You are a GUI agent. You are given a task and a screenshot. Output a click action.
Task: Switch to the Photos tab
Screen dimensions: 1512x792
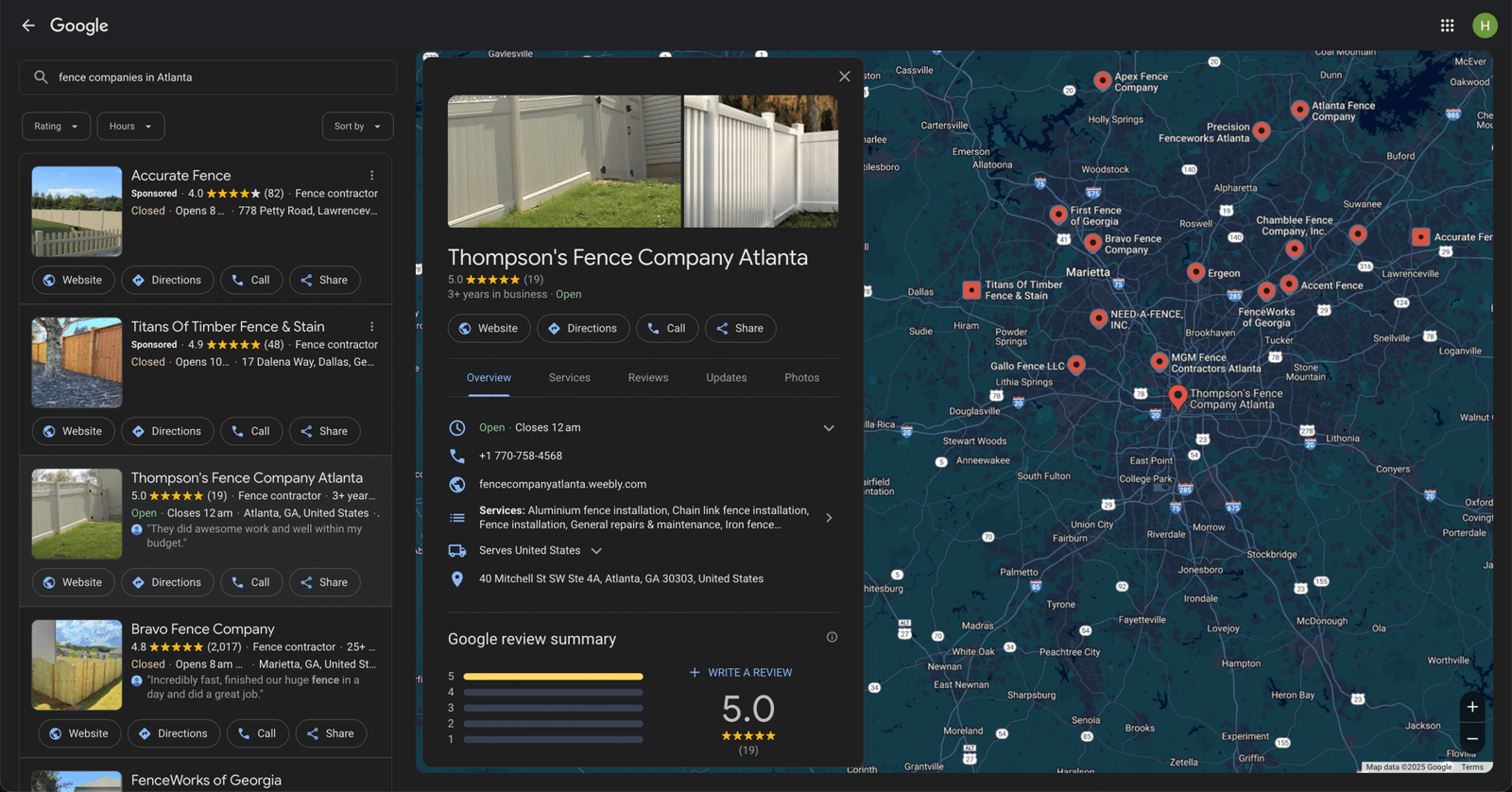point(801,378)
